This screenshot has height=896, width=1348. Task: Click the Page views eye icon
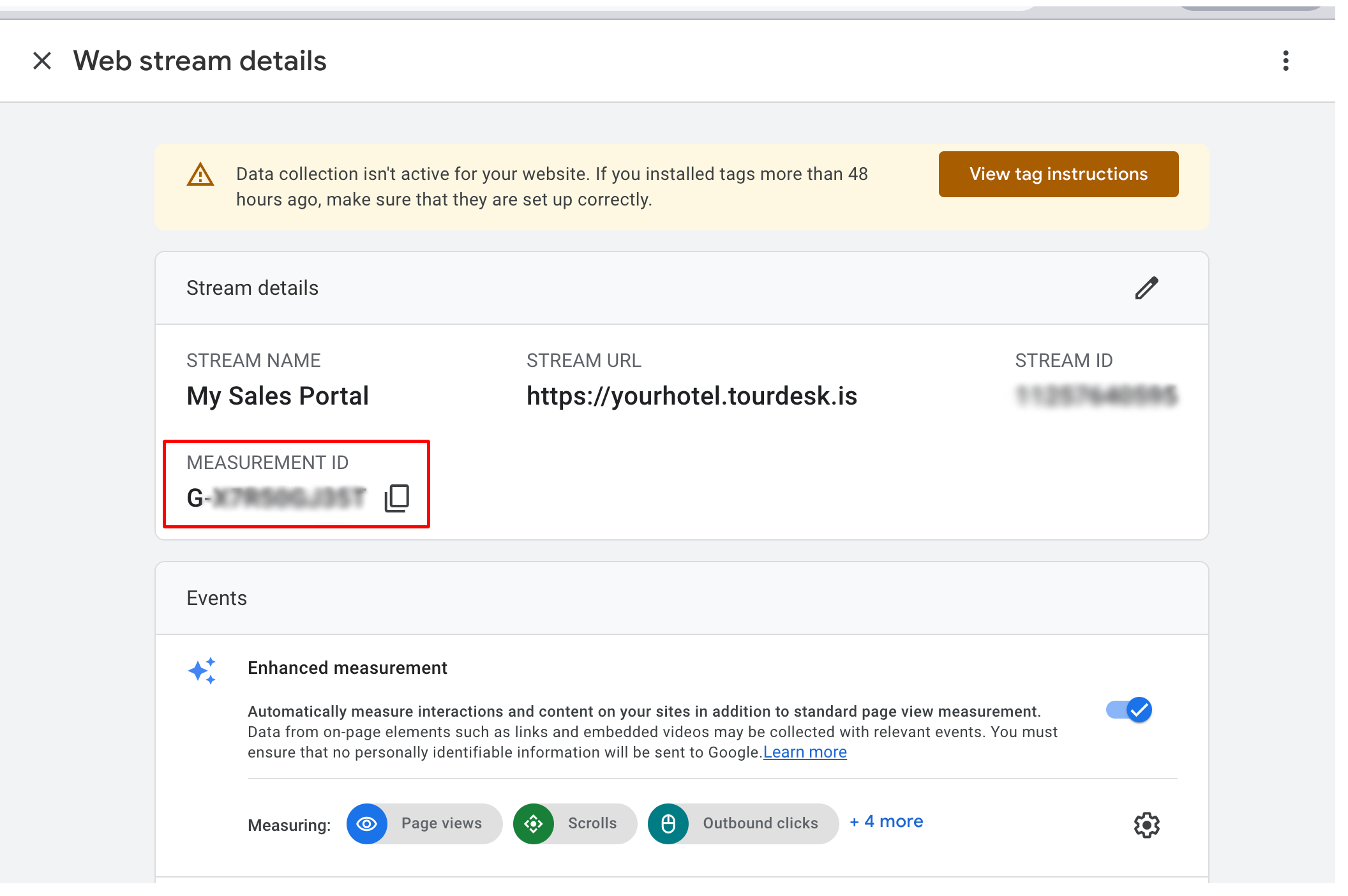pos(366,824)
